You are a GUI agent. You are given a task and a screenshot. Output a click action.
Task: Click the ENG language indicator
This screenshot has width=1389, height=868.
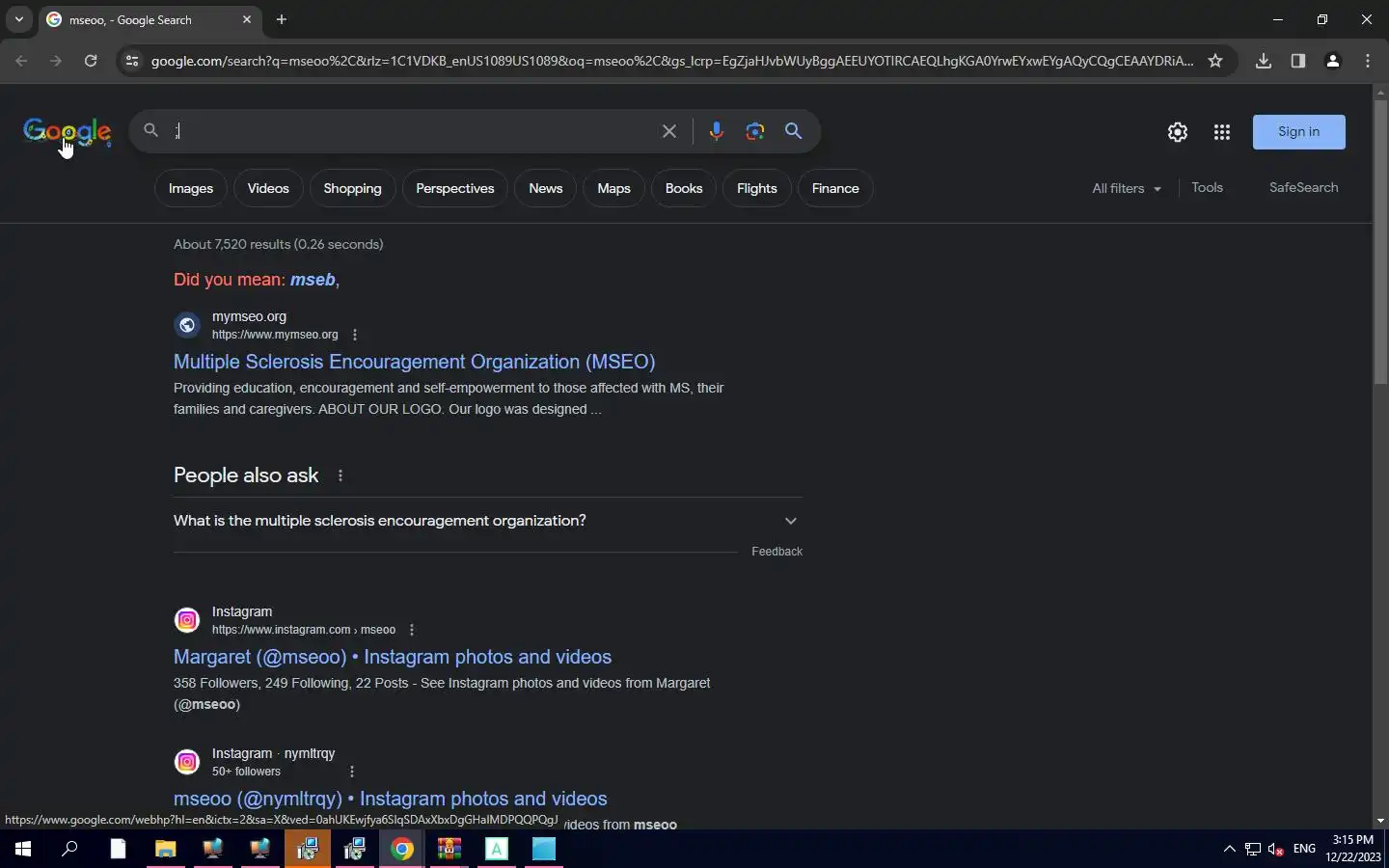(1304, 849)
